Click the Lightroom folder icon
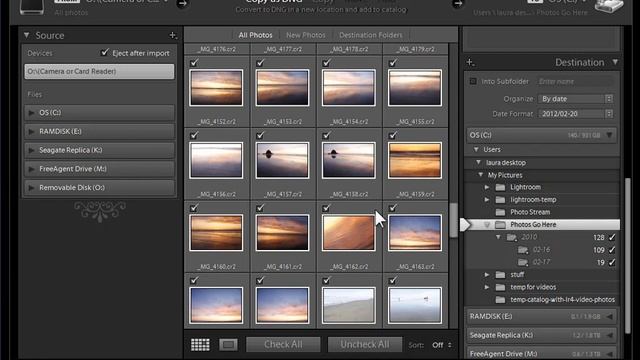The height and width of the screenshot is (360, 640). pyautogui.click(x=500, y=187)
